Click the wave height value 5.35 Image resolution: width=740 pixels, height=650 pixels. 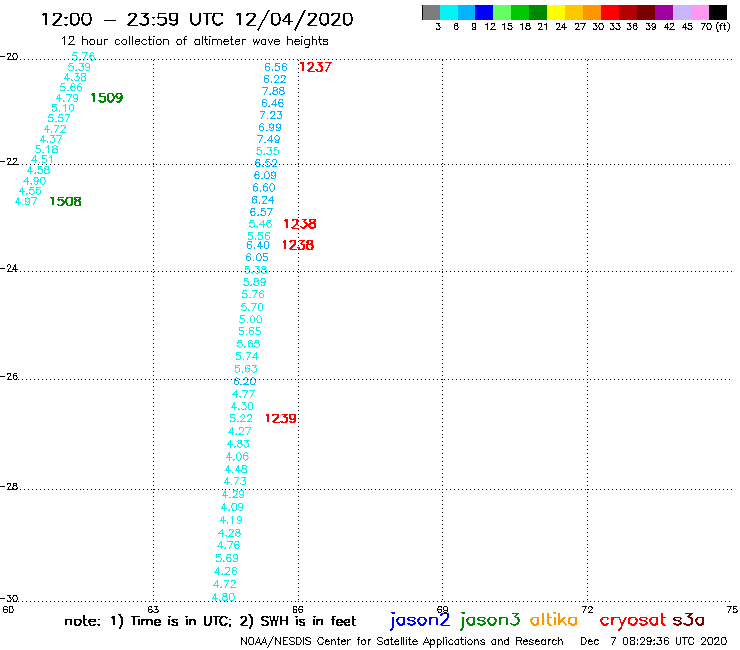coord(268,151)
